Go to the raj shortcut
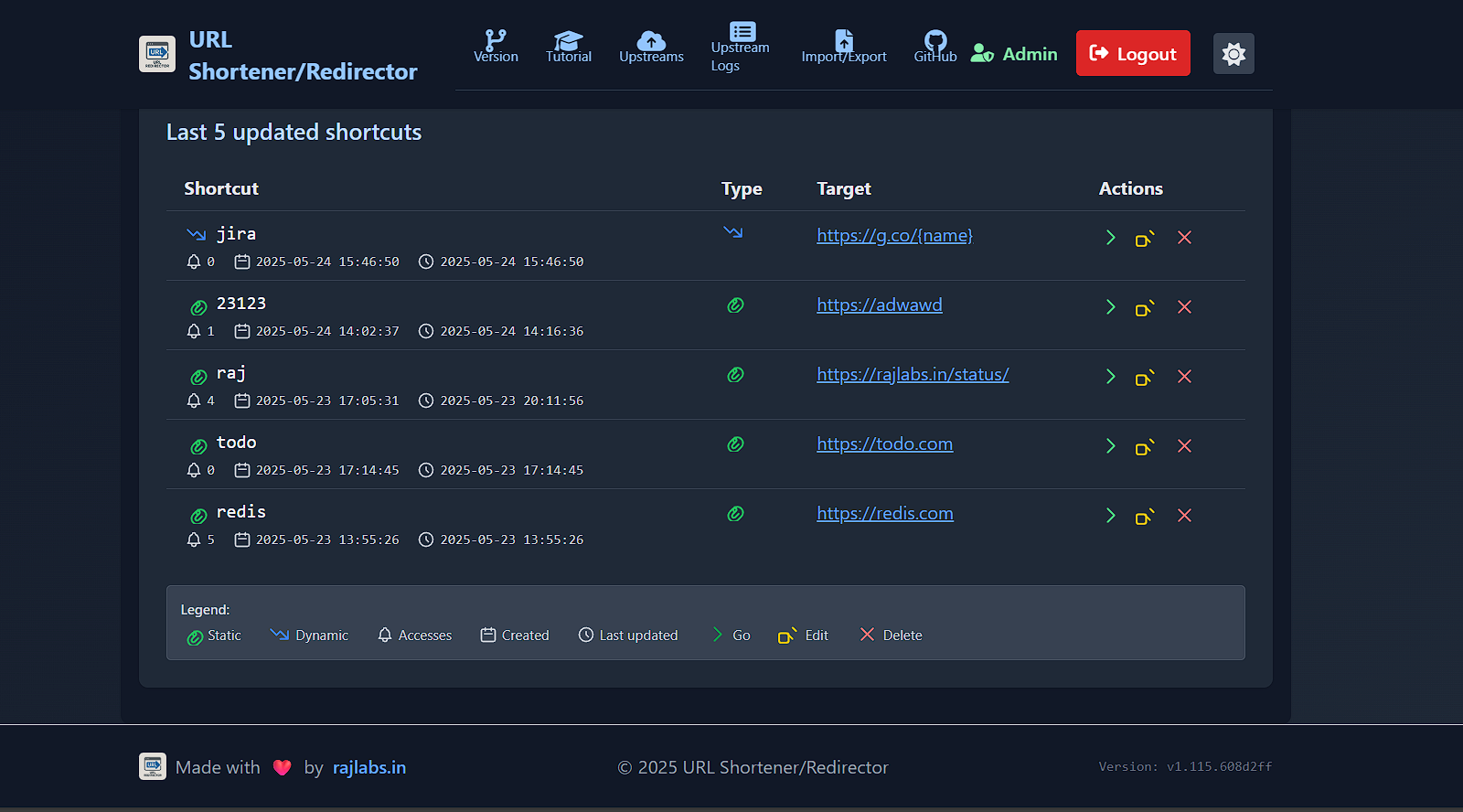Viewport: 1463px width, 812px height. click(x=1111, y=377)
